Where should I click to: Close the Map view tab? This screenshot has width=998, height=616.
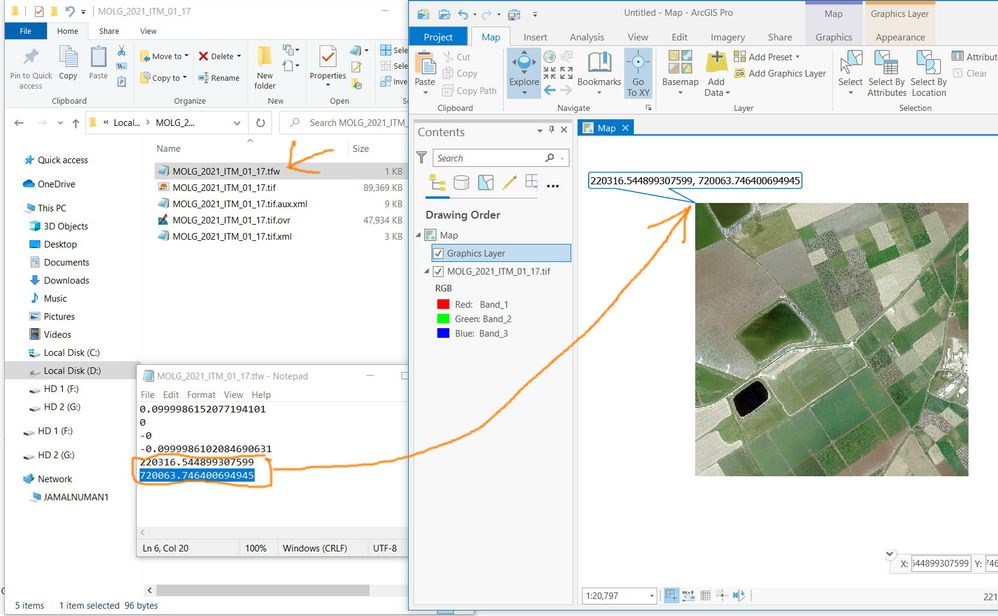[625, 128]
